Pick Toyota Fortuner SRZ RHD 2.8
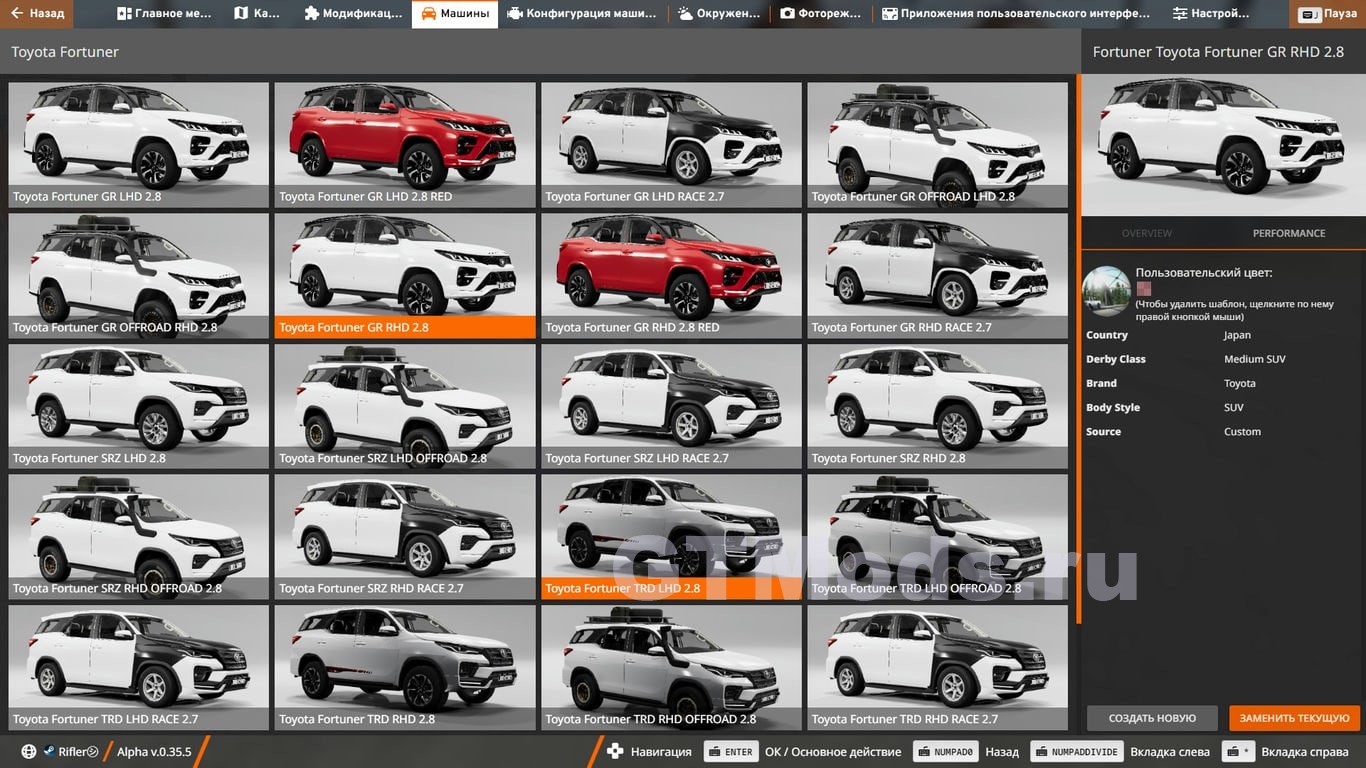This screenshot has width=1366, height=768. [x=938, y=407]
